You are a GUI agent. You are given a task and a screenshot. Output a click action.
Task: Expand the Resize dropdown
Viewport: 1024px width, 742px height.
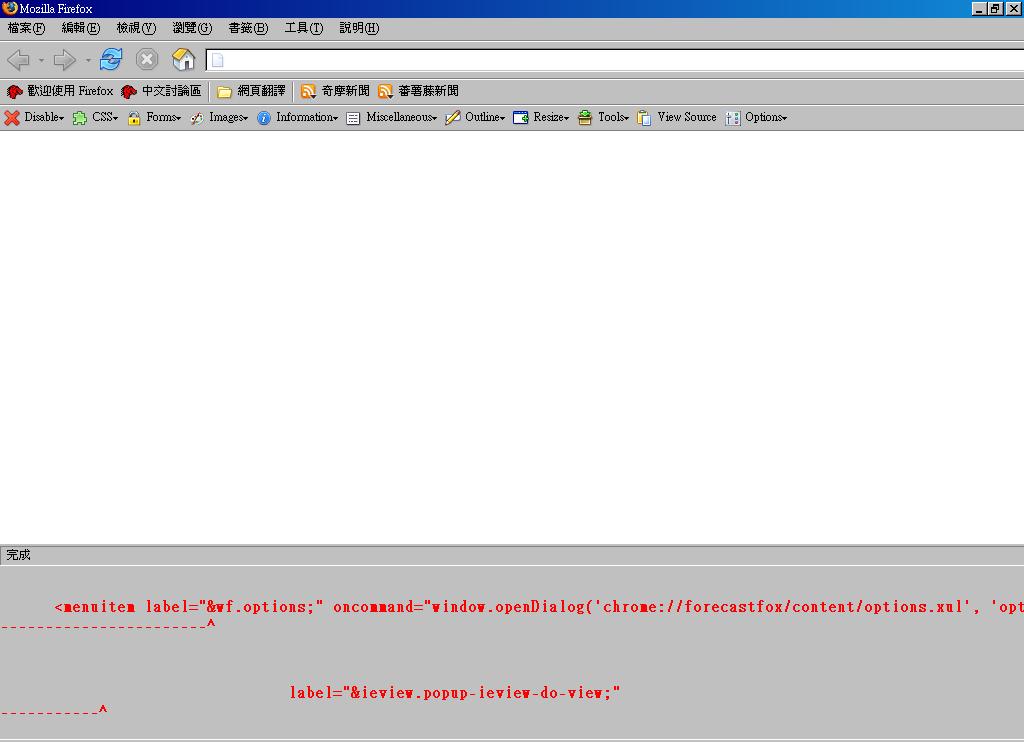[567, 118]
